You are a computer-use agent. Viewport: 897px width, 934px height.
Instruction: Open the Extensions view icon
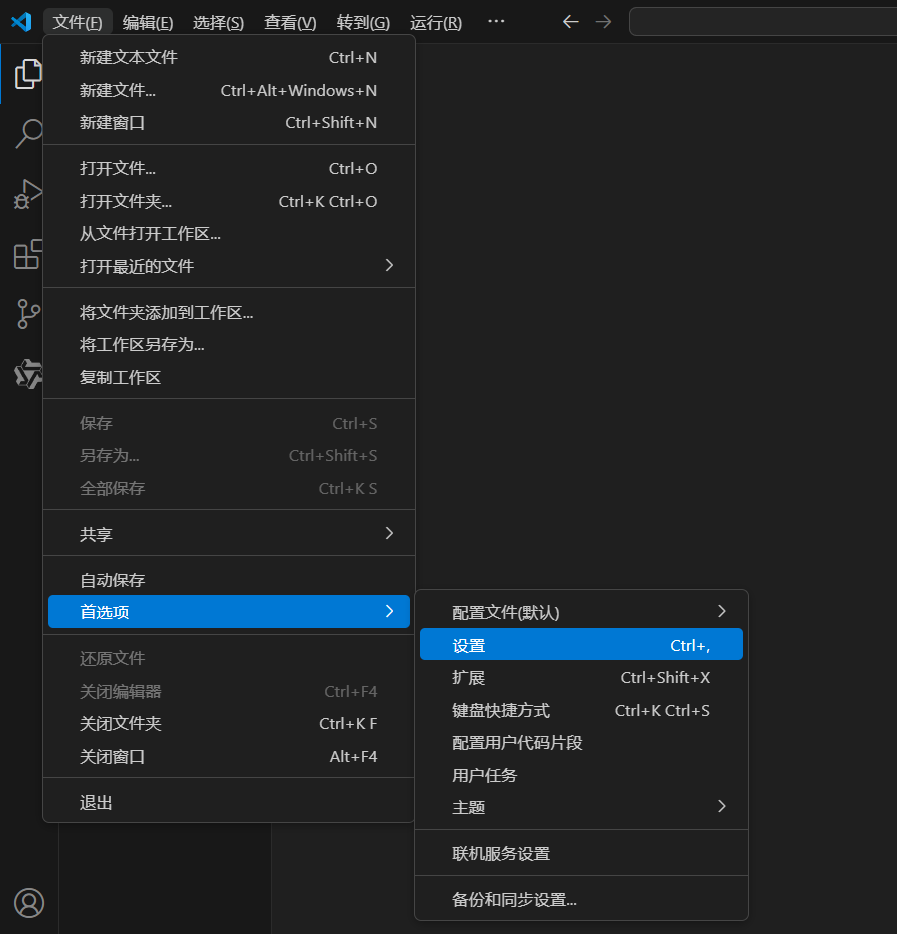point(28,254)
